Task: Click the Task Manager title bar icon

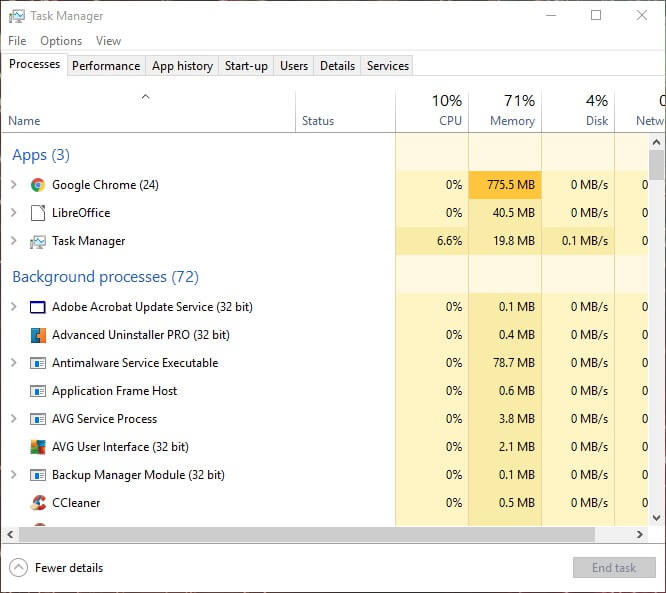Action: [17, 16]
